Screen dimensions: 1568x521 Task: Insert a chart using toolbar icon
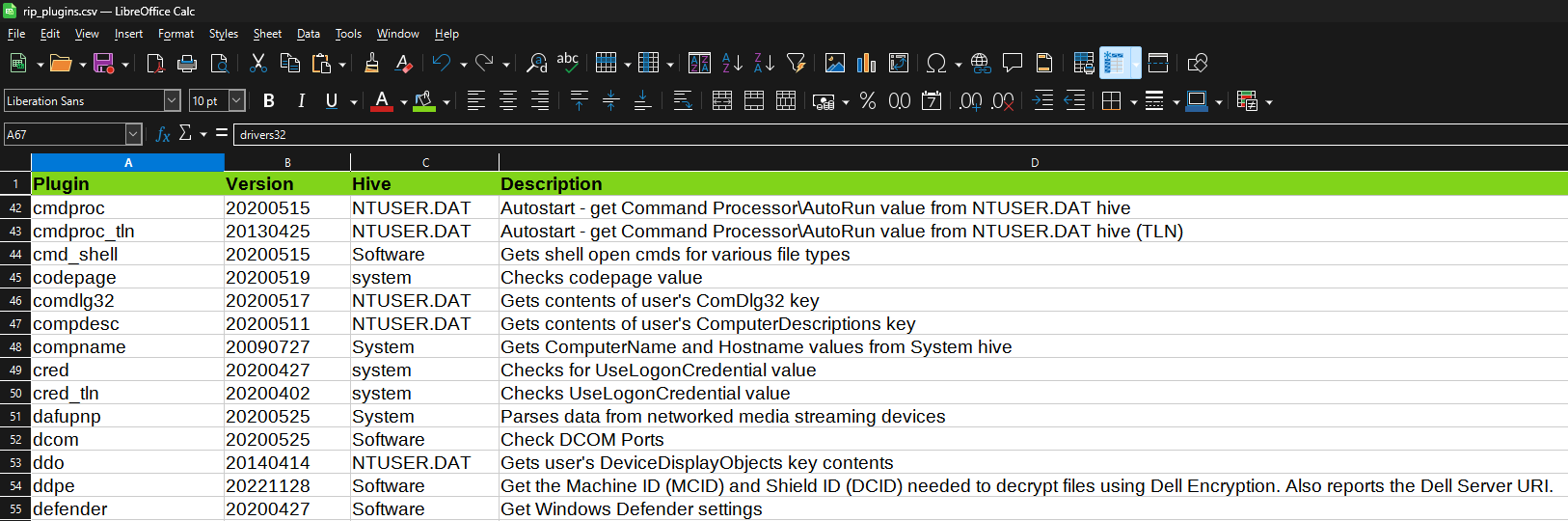coord(867,64)
